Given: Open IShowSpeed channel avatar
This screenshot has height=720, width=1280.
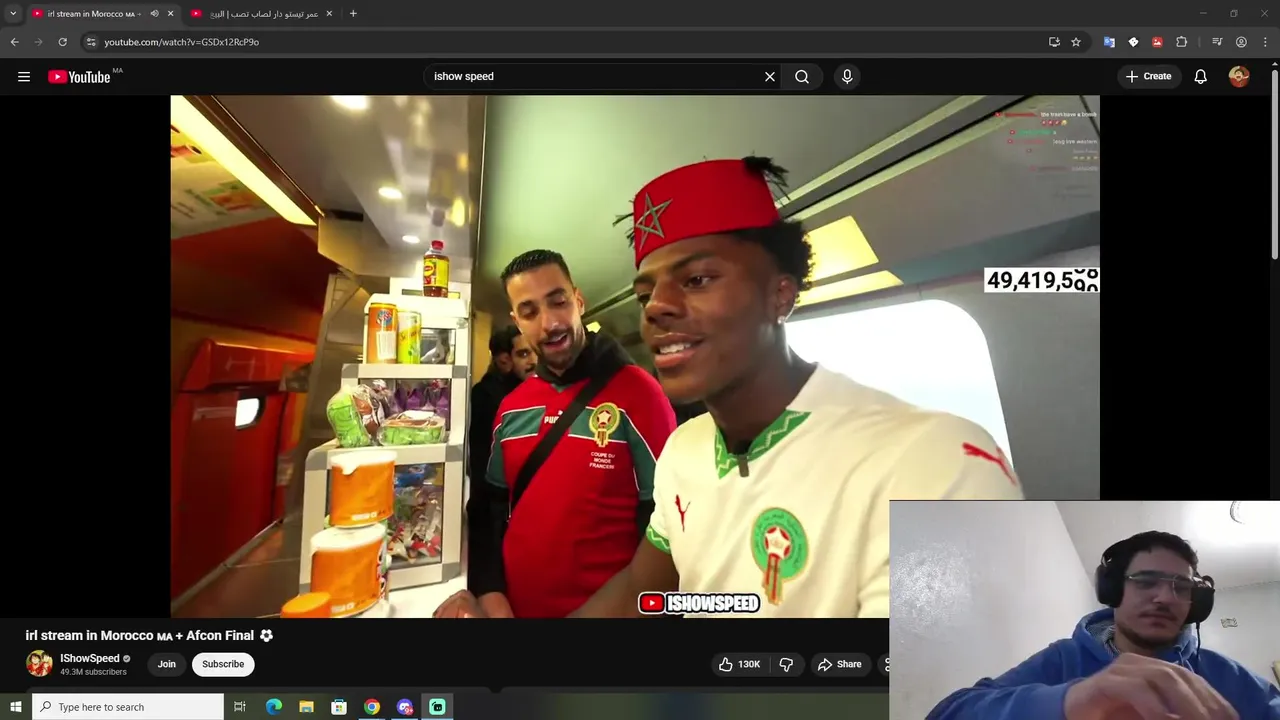Looking at the screenshot, I should [39, 664].
